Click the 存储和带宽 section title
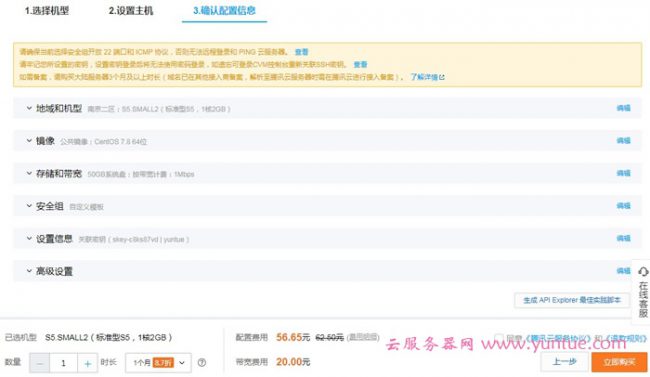 pyautogui.click(x=59, y=173)
